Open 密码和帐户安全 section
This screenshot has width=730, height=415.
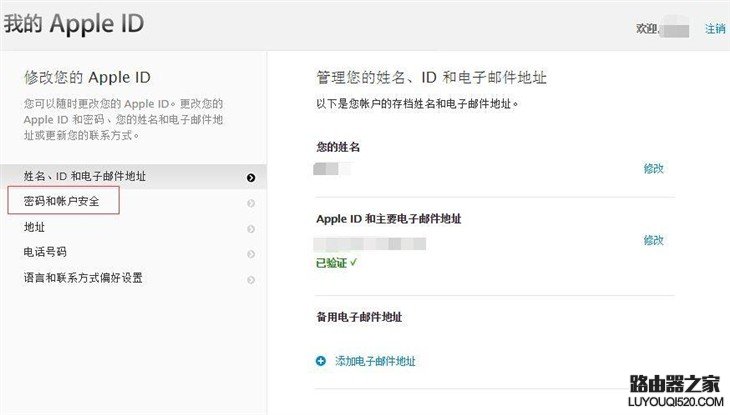pos(63,202)
